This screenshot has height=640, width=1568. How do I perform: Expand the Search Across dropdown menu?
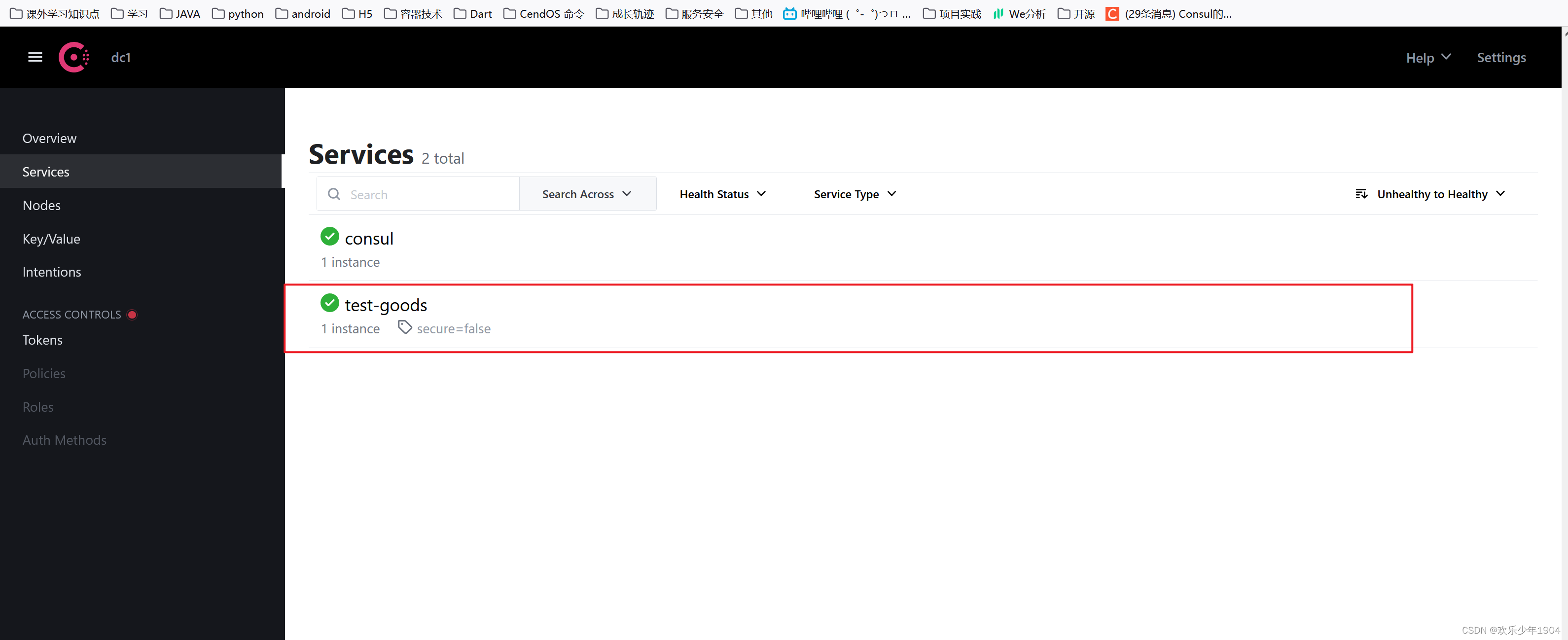585,194
